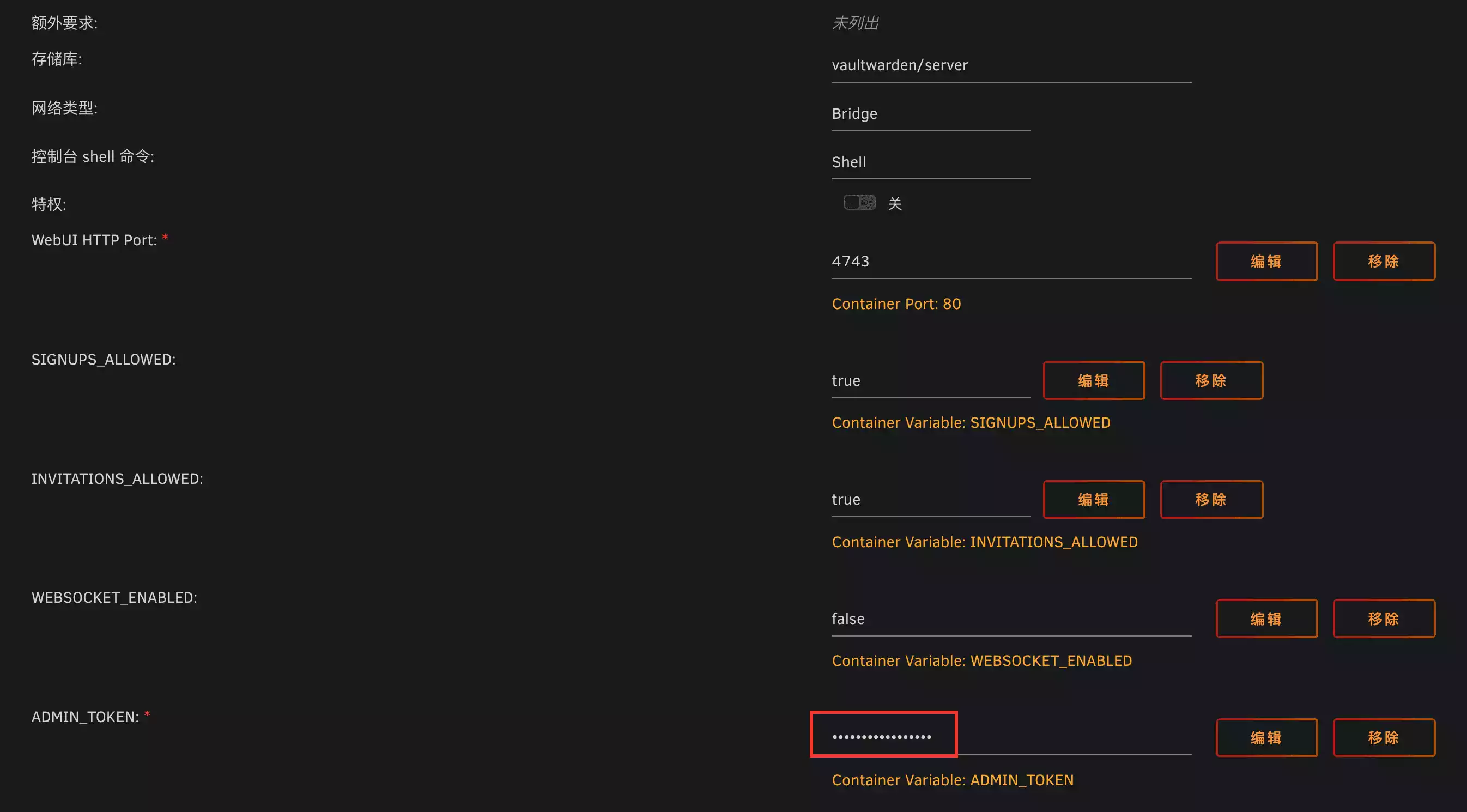Open the 控制台 shell 命令 Shell dropdown
Viewport: 1467px width, 812px height.
931,162
